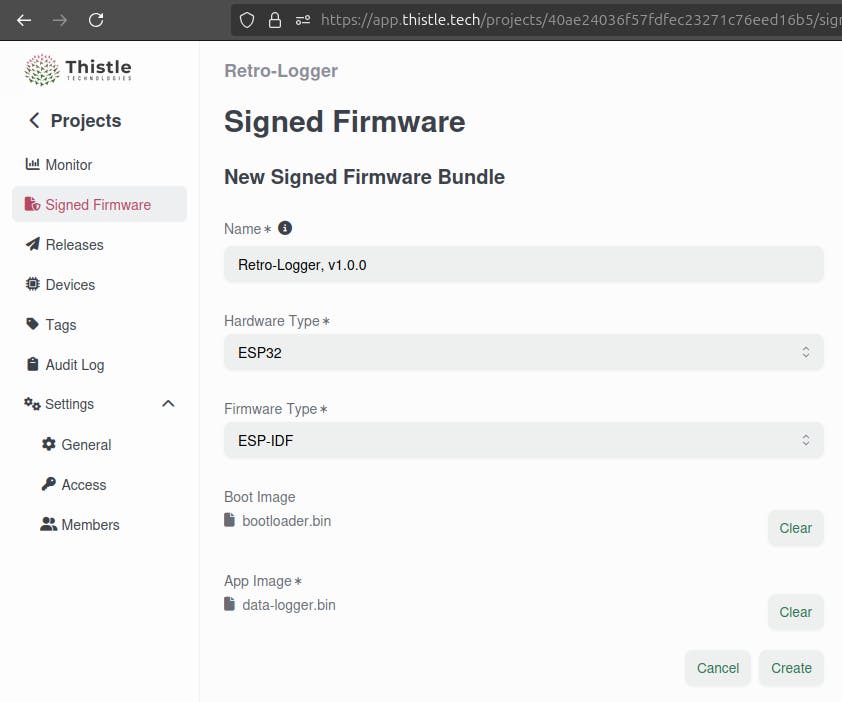
Task: Click the browser reload icon
Action: click(96, 19)
